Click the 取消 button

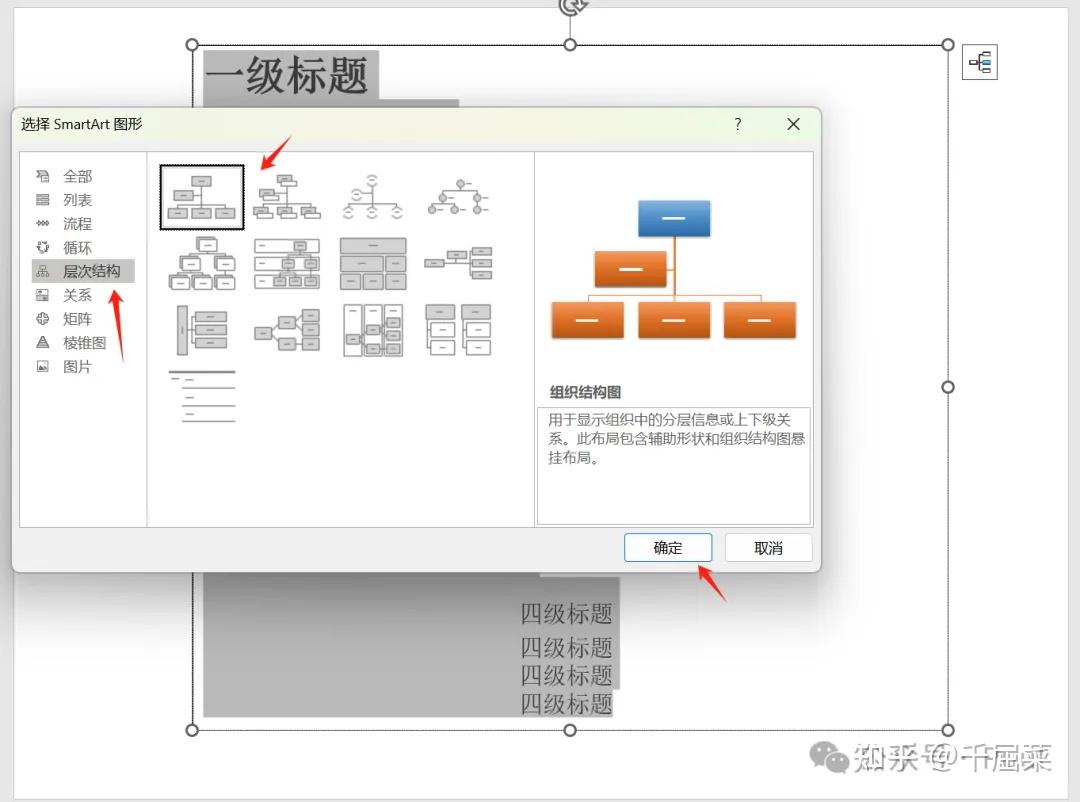[x=768, y=547]
